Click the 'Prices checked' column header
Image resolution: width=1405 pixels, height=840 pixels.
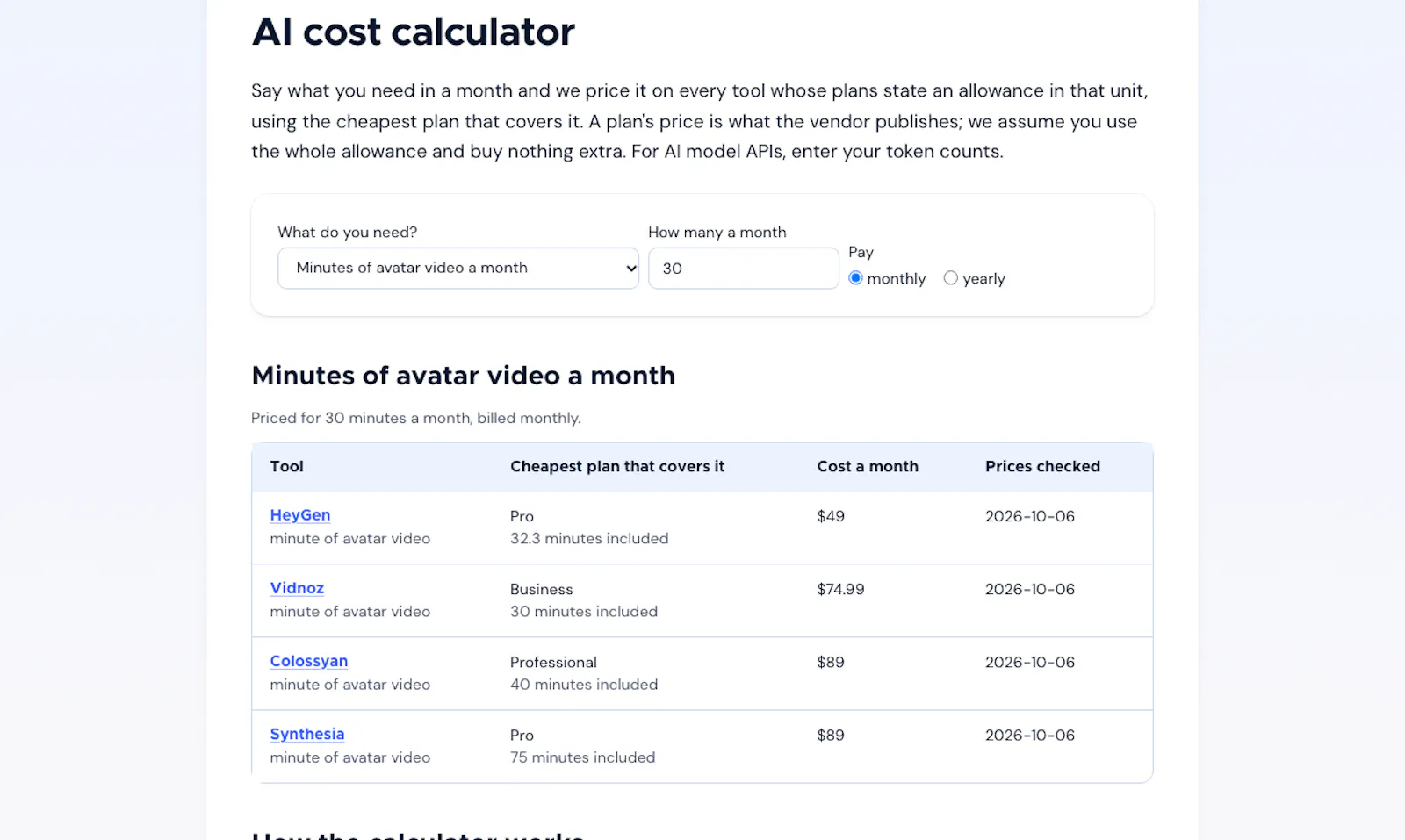1042,466
